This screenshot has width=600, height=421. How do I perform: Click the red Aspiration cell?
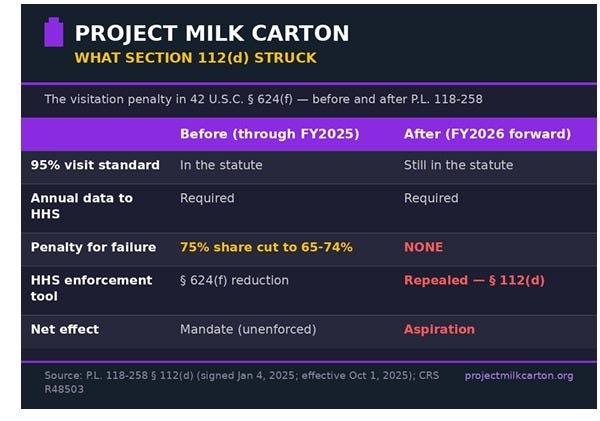tap(439, 329)
